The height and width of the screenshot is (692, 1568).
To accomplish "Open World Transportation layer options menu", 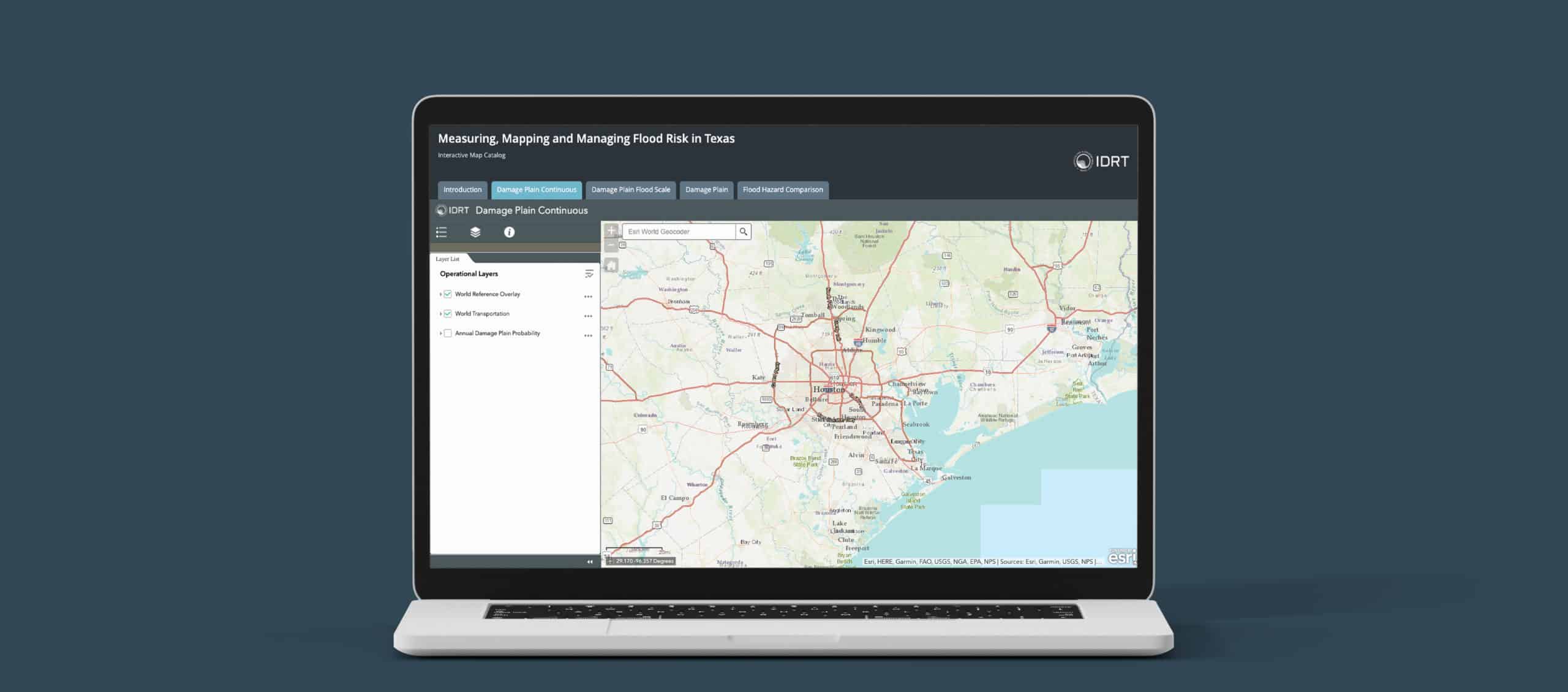I will click(x=588, y=316).
